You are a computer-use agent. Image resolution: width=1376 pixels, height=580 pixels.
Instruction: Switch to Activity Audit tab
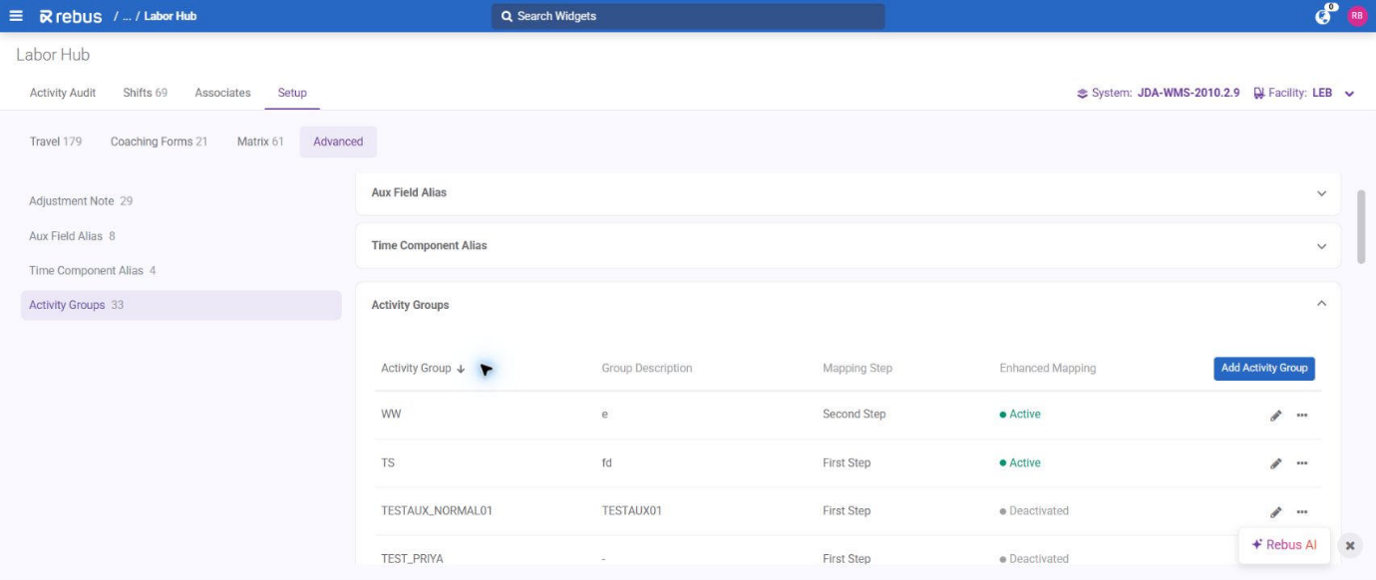[63, 92]
